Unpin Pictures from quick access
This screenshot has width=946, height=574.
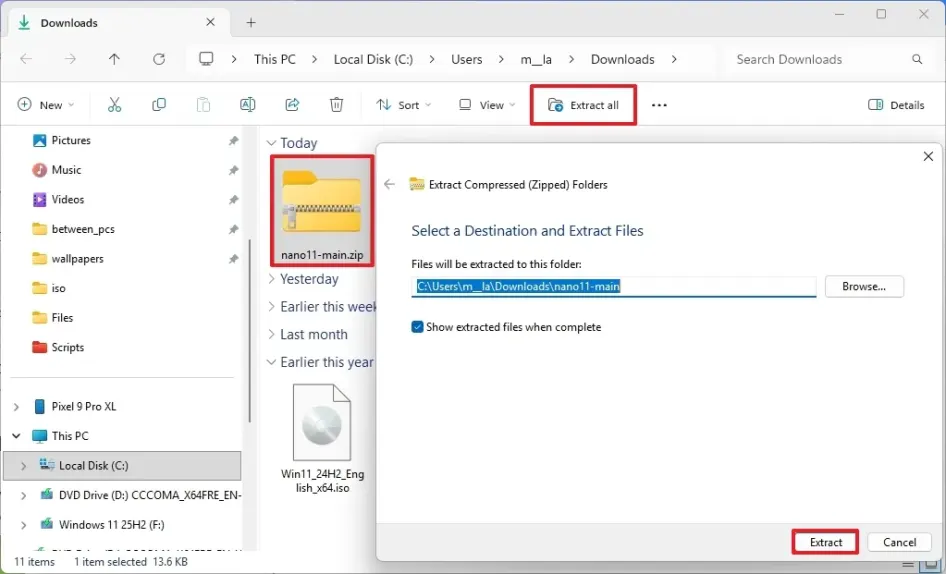click(x=233, y=141)
